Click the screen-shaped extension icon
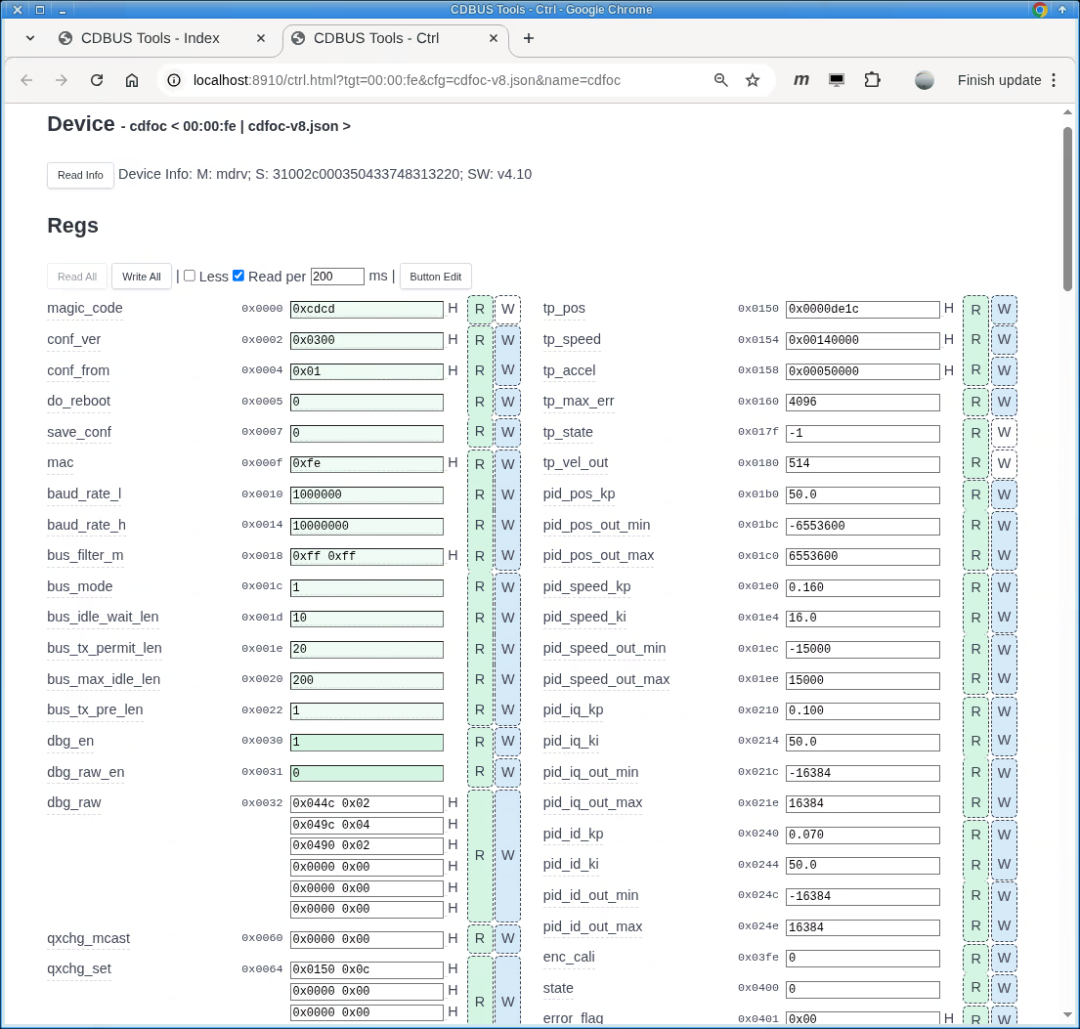This screenshot has width=1080, height=1029. (836, 80)
